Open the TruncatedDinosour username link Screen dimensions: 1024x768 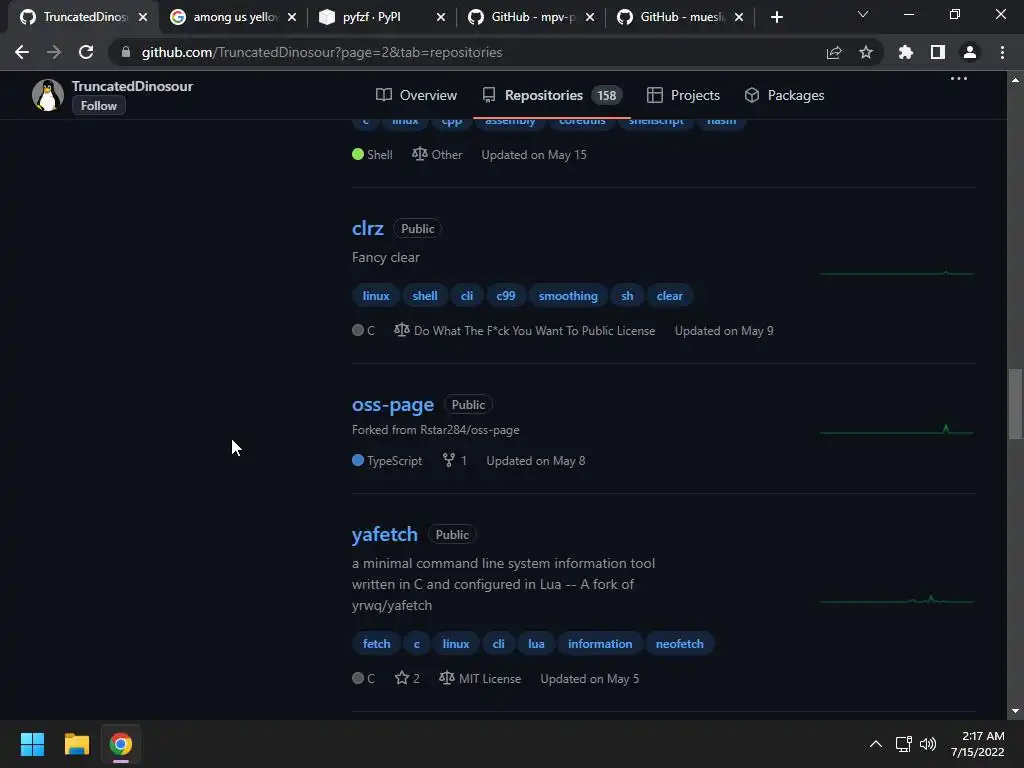(x=133, y=86)
